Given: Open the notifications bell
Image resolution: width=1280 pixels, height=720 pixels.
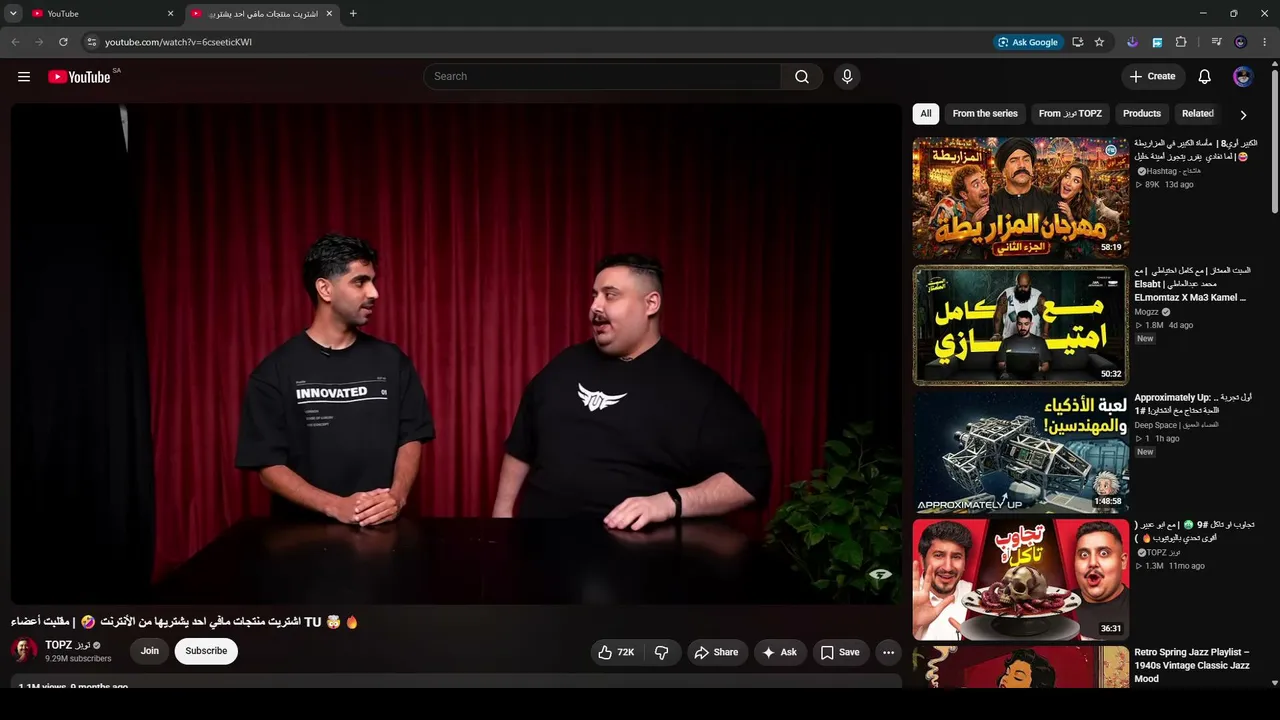Looking at the screenshot, I should (1205, 77).
